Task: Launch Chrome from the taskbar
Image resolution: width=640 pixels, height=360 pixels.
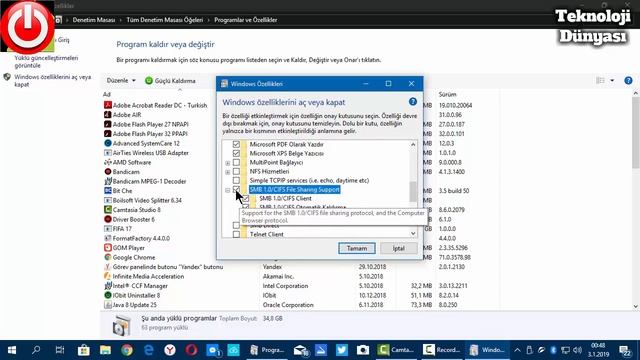Action: coord(127,350)
